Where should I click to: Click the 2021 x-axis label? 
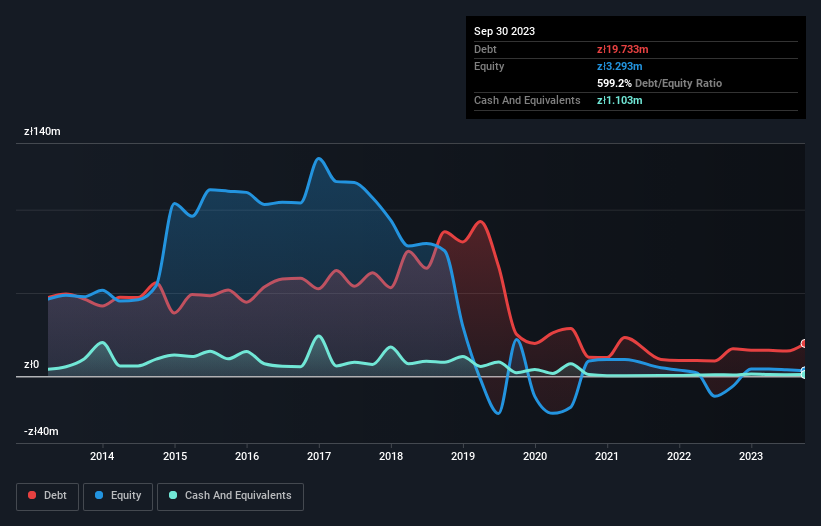tap(607, 456)
